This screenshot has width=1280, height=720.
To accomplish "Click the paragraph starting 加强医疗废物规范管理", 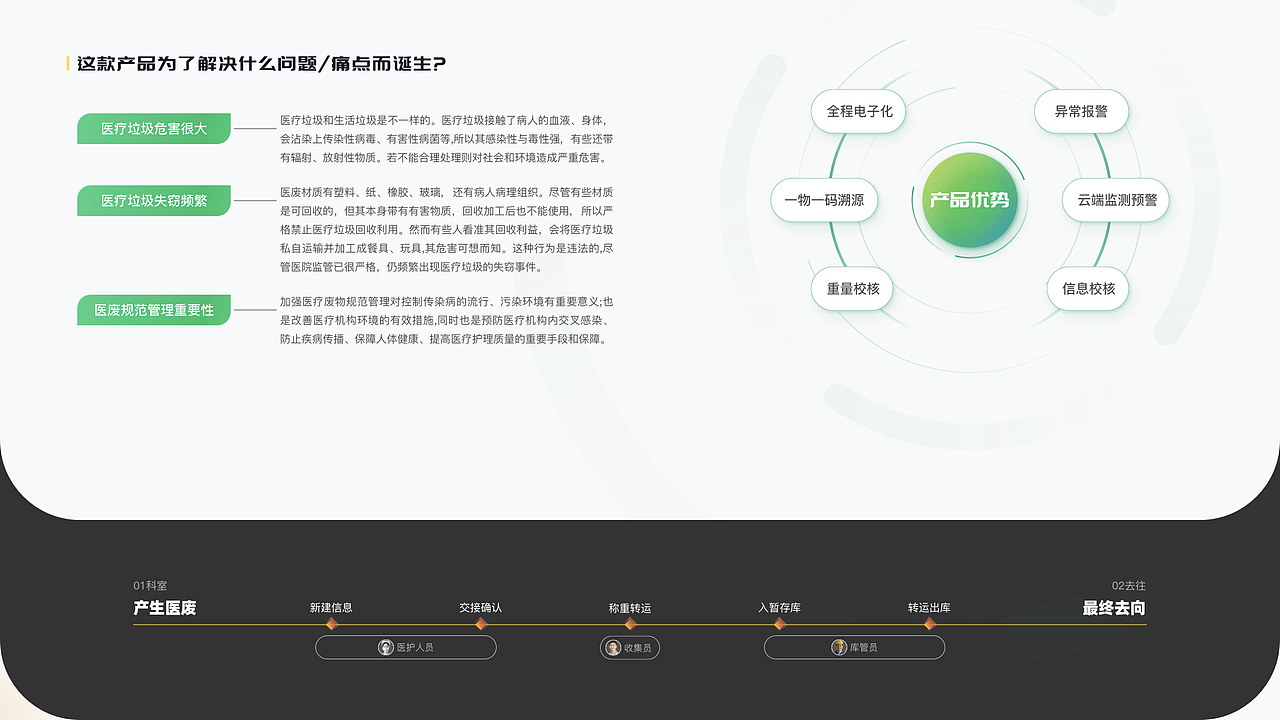I will click(447, 320).
